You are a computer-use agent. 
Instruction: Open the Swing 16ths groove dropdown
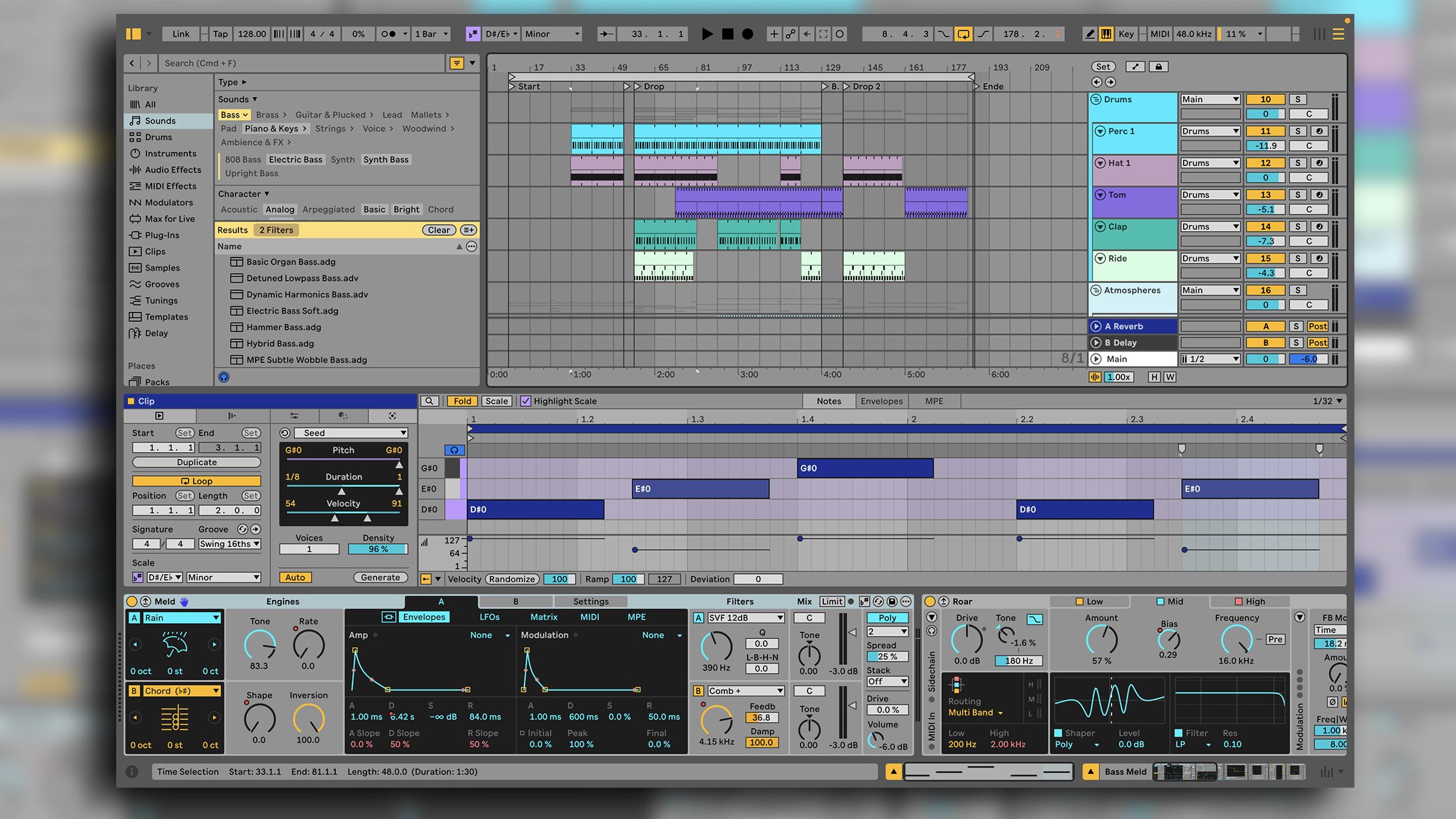tap(230, 544)
